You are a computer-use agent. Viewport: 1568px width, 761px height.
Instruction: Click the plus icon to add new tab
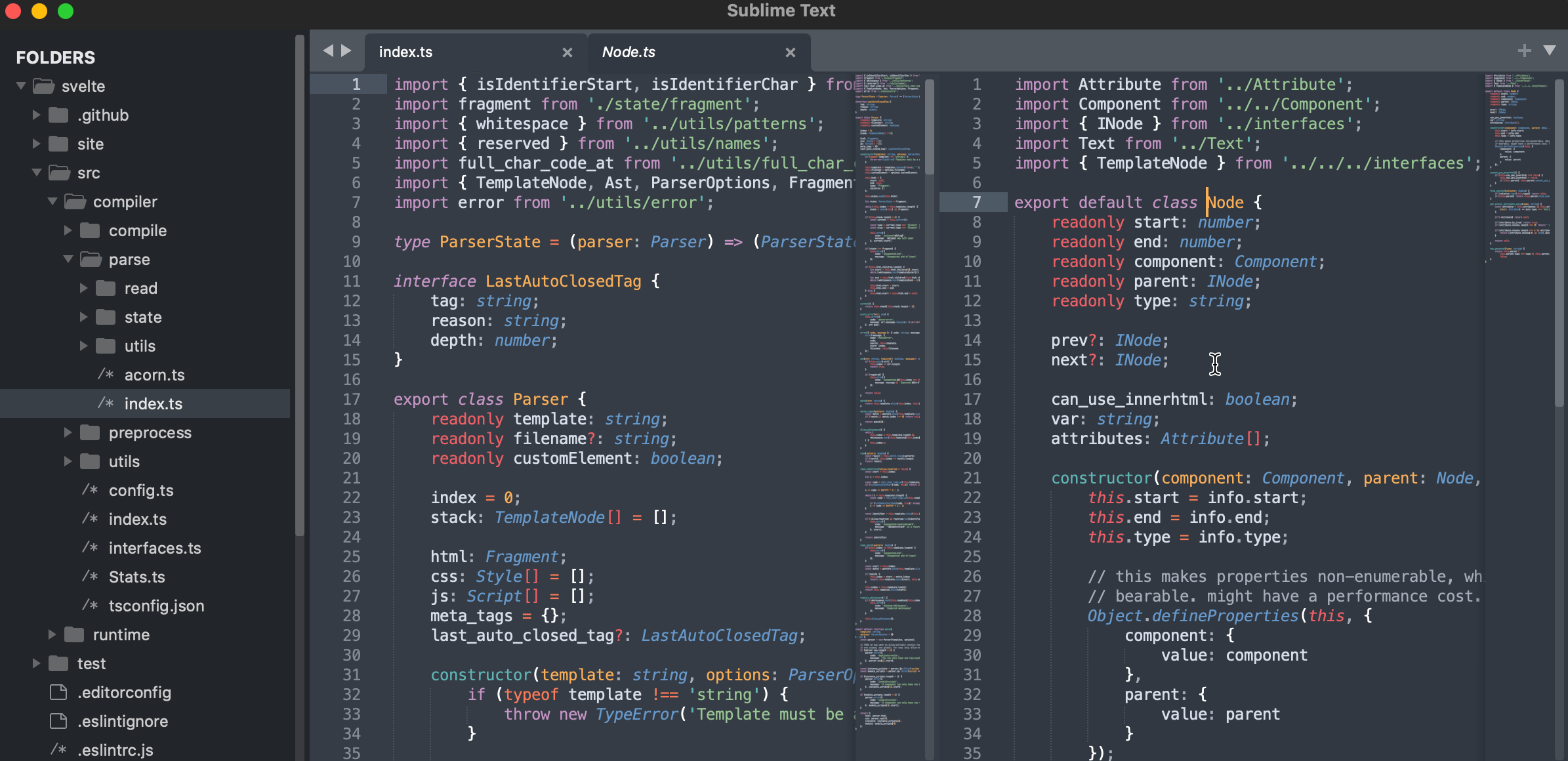1524,51
